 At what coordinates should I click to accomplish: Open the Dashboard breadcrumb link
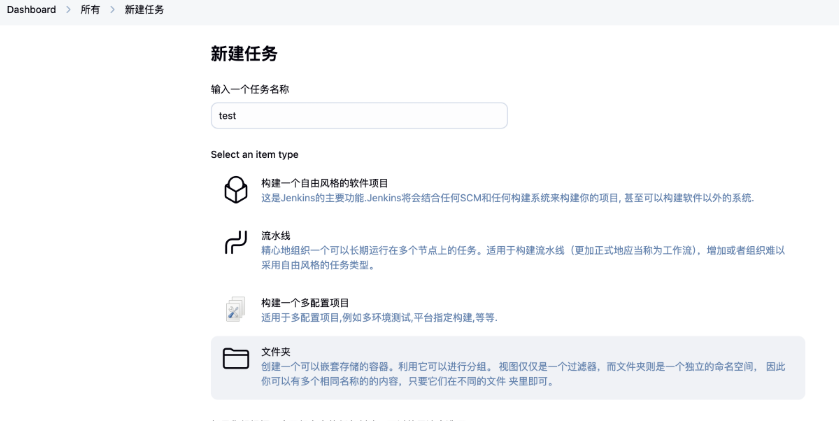pyautogui.click(x=31, y=9)
